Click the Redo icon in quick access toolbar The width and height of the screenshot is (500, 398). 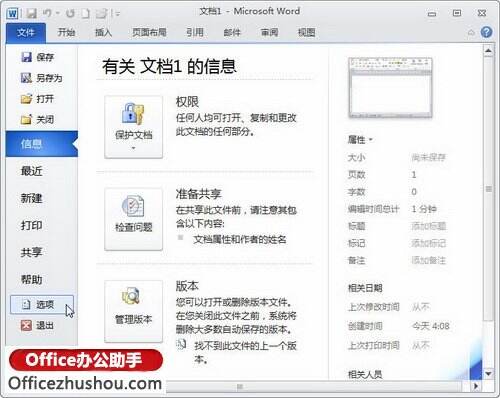70,13
